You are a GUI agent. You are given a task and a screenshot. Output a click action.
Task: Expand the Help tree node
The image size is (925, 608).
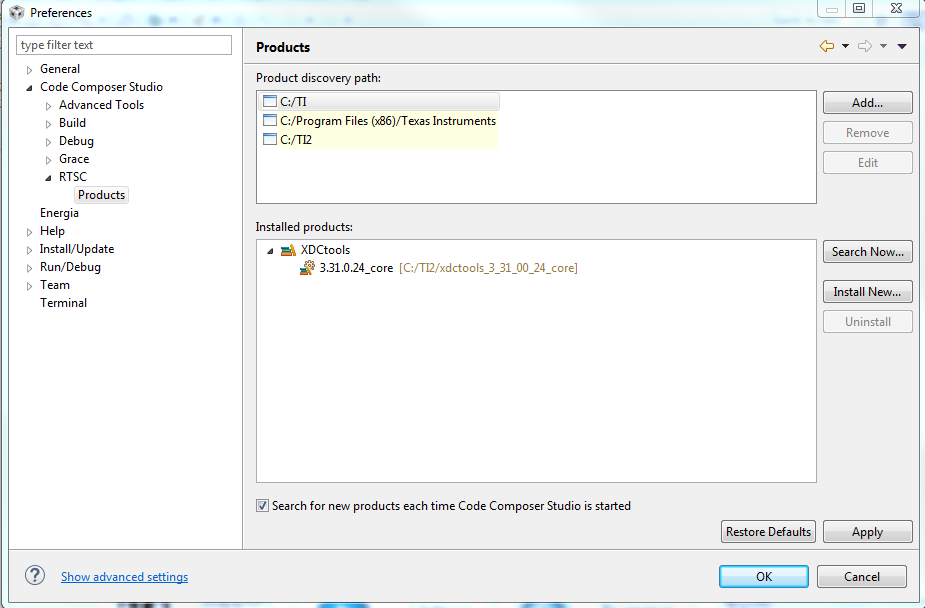click(29, 232)
